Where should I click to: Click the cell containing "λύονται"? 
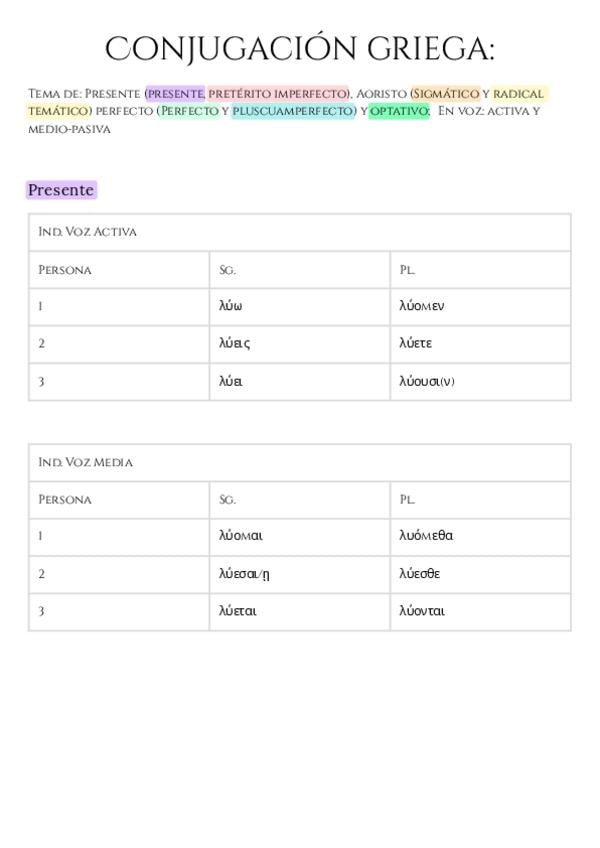[422, 611]
